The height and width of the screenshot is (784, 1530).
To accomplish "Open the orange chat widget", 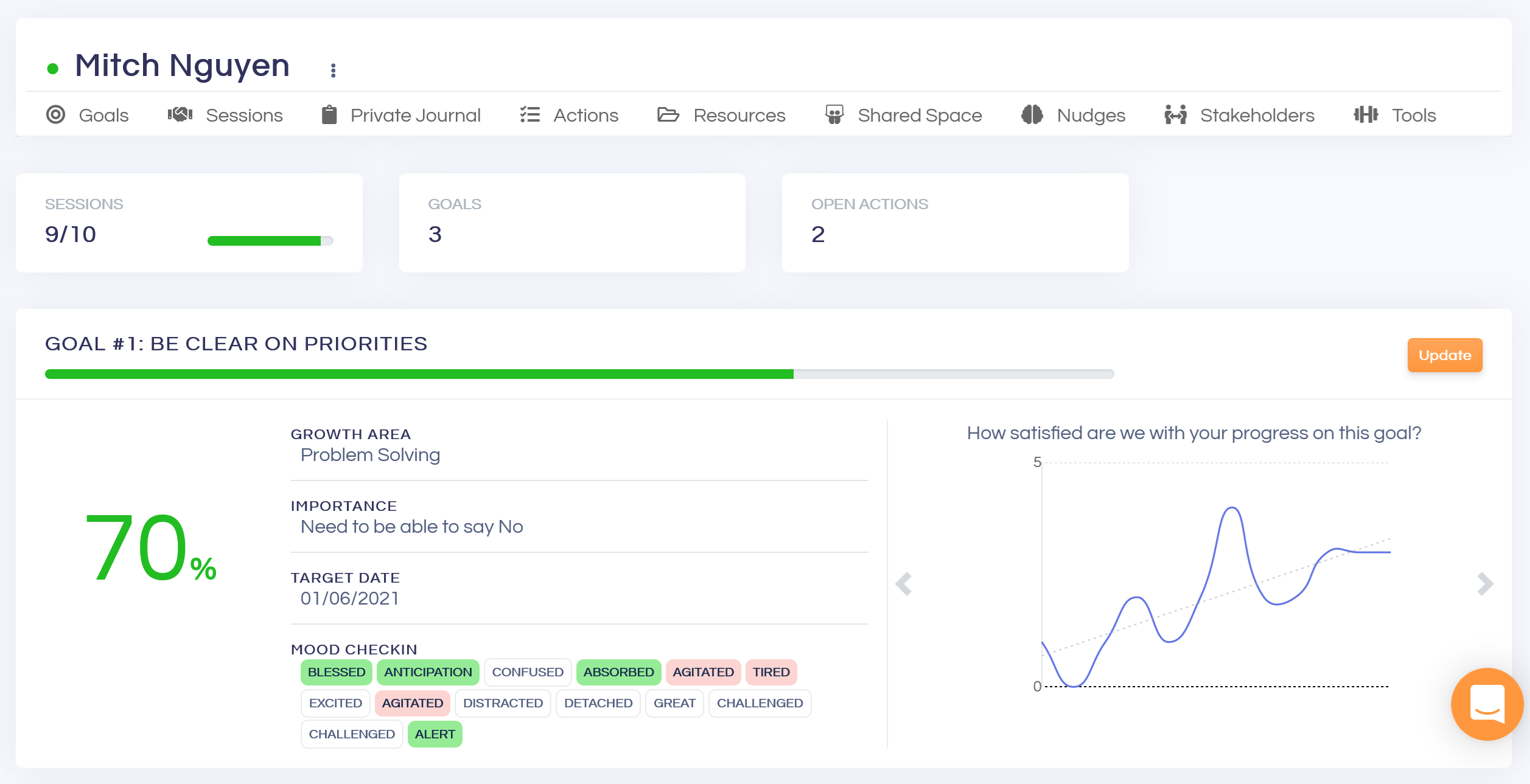I will click(1487, 704).
